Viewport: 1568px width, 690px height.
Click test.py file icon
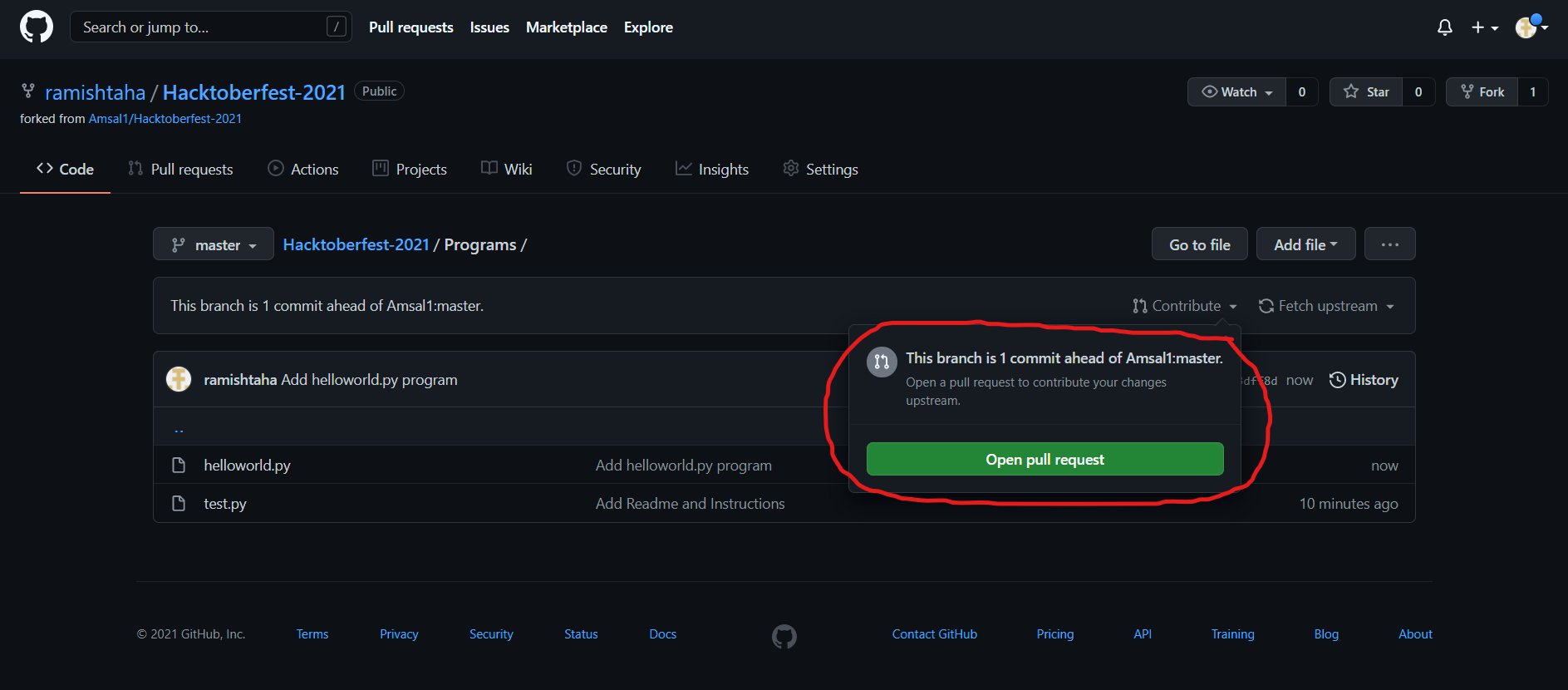[179, 503]
